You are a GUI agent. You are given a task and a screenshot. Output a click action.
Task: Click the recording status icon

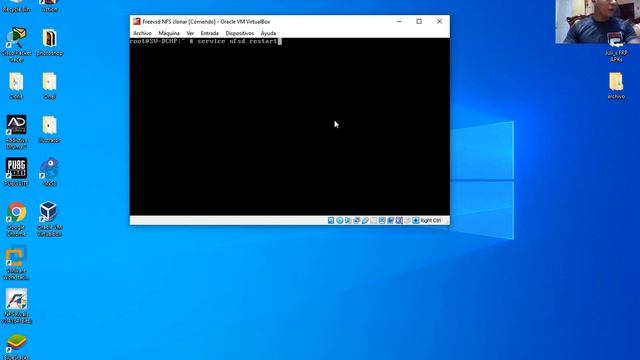391,220
